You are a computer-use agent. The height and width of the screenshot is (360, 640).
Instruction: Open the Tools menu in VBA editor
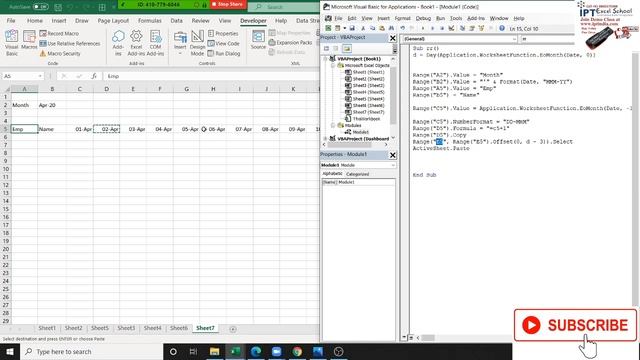(456, 18)
